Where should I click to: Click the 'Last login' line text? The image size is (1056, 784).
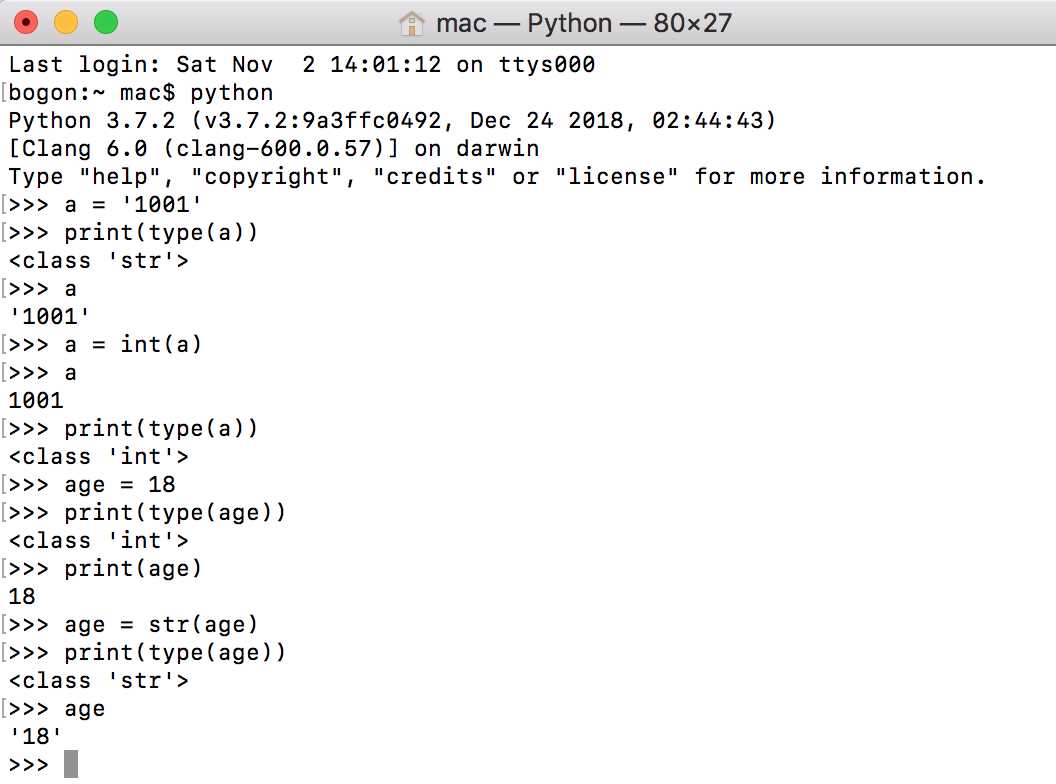tap(302, 65)
